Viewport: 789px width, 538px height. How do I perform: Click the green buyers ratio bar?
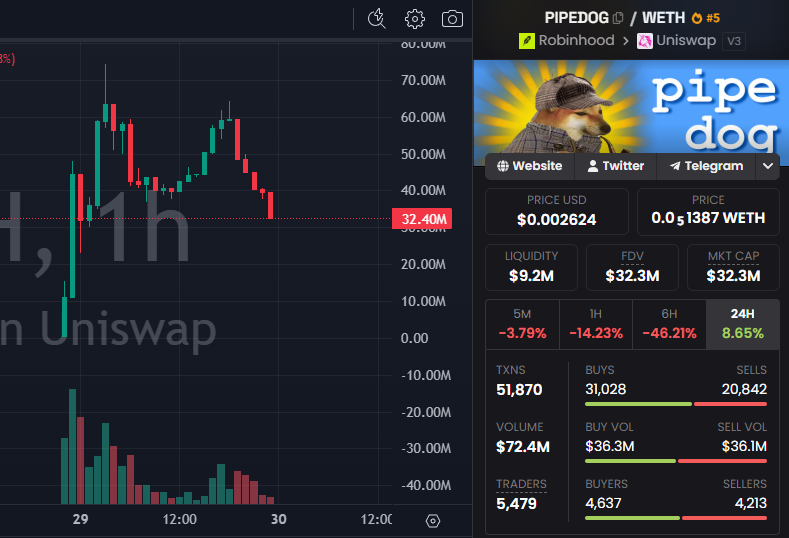coord(633,518)
